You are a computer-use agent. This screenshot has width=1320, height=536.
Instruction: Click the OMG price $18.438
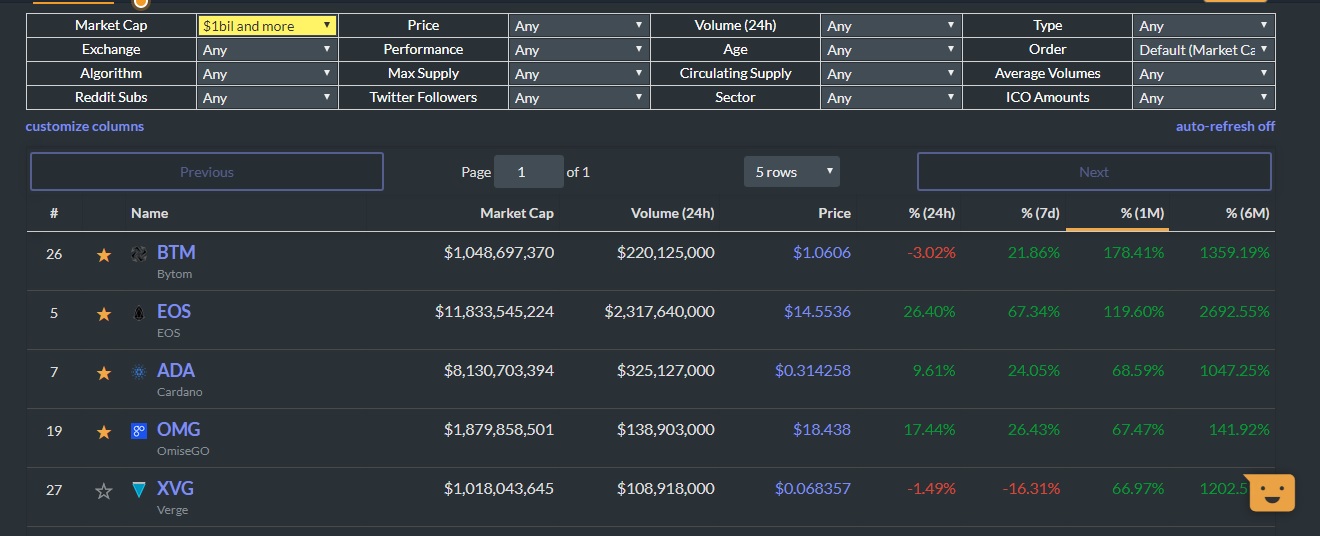click(822, 430)
